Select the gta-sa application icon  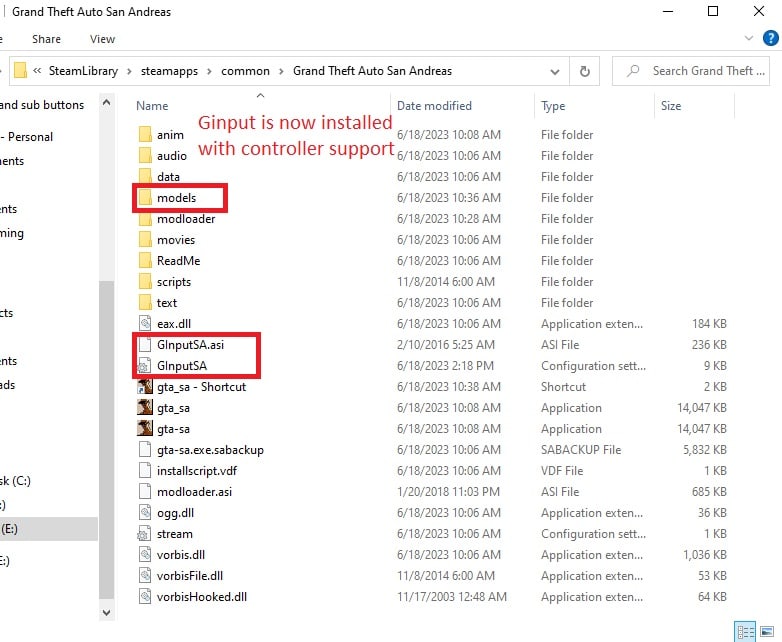pos(145,428)
